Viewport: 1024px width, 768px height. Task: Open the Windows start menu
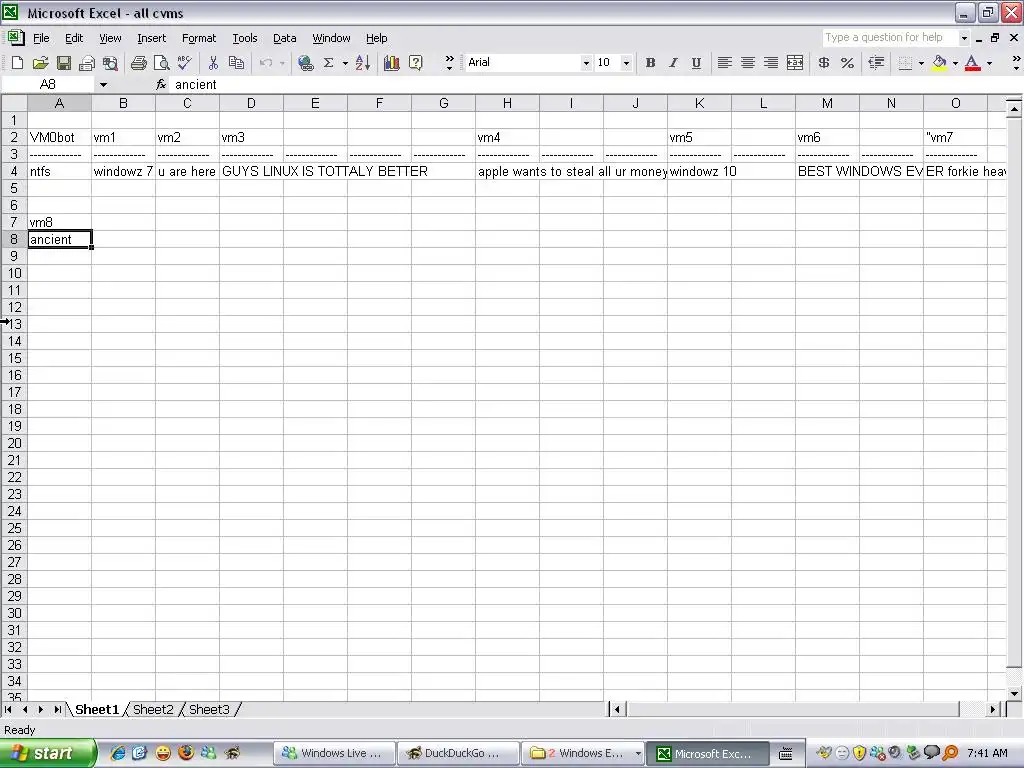click(47, 753)
